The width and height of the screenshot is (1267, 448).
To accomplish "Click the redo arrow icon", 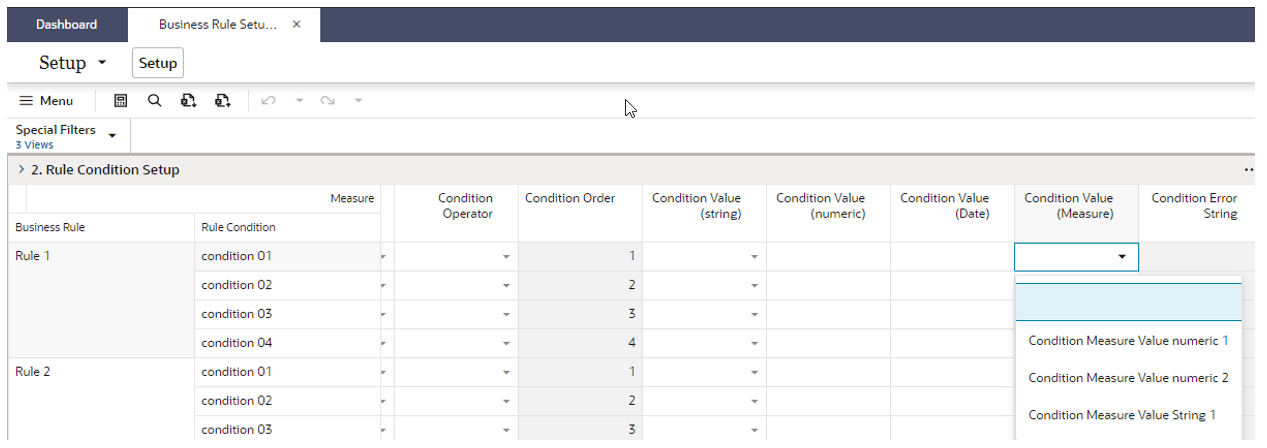I will 327,101.
